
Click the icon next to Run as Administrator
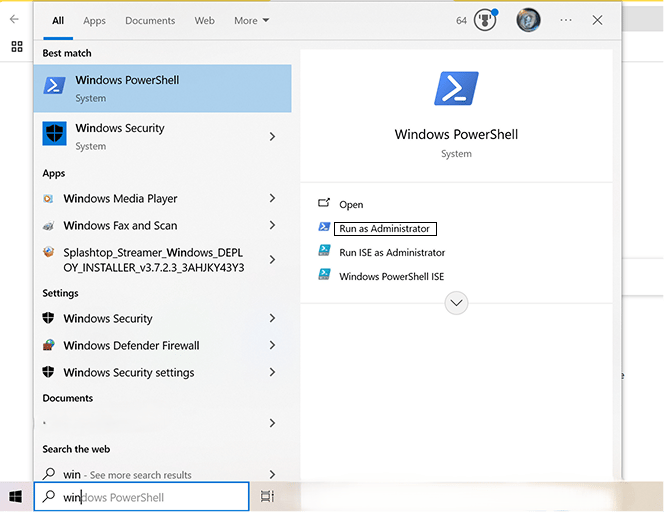coord(324,227)
